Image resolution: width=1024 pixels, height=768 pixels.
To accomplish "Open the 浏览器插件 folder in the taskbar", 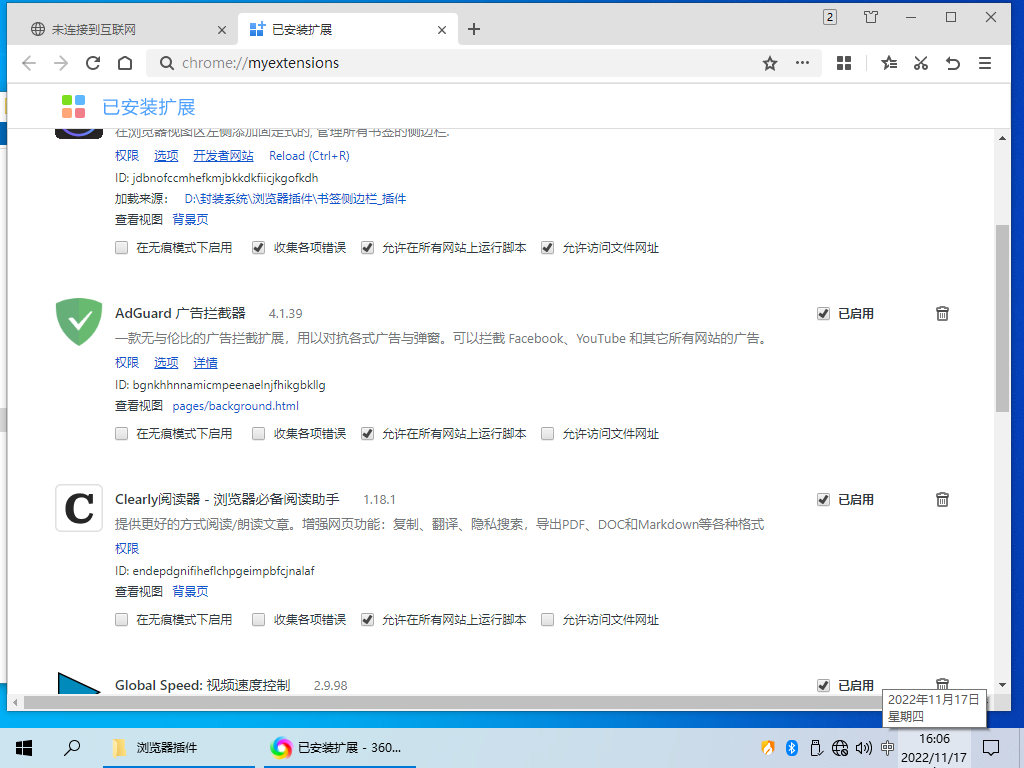I will click(179, 748).
